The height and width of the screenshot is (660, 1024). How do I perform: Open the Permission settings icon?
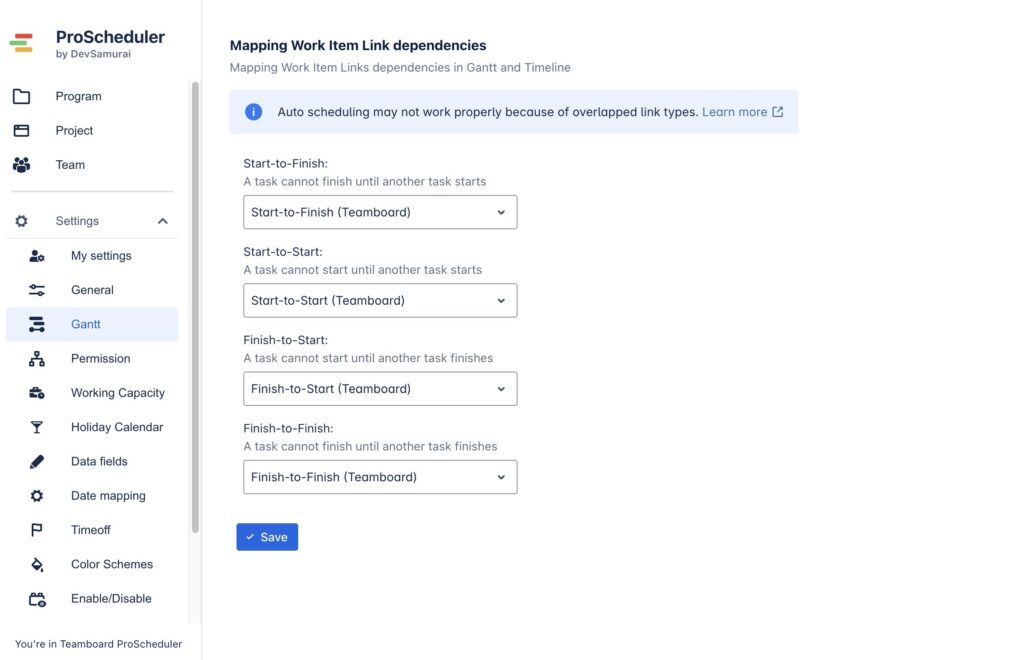[36, 358]
